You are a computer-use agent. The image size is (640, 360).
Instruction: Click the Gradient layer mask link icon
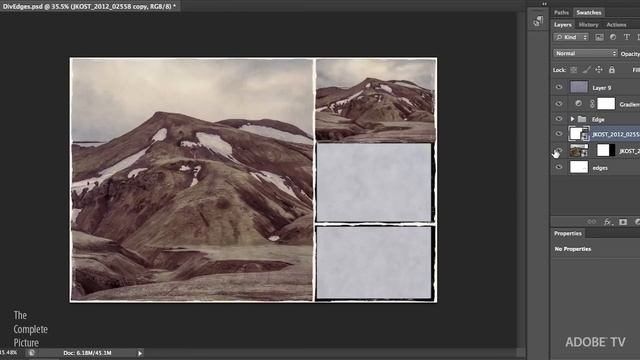[592, 104]
